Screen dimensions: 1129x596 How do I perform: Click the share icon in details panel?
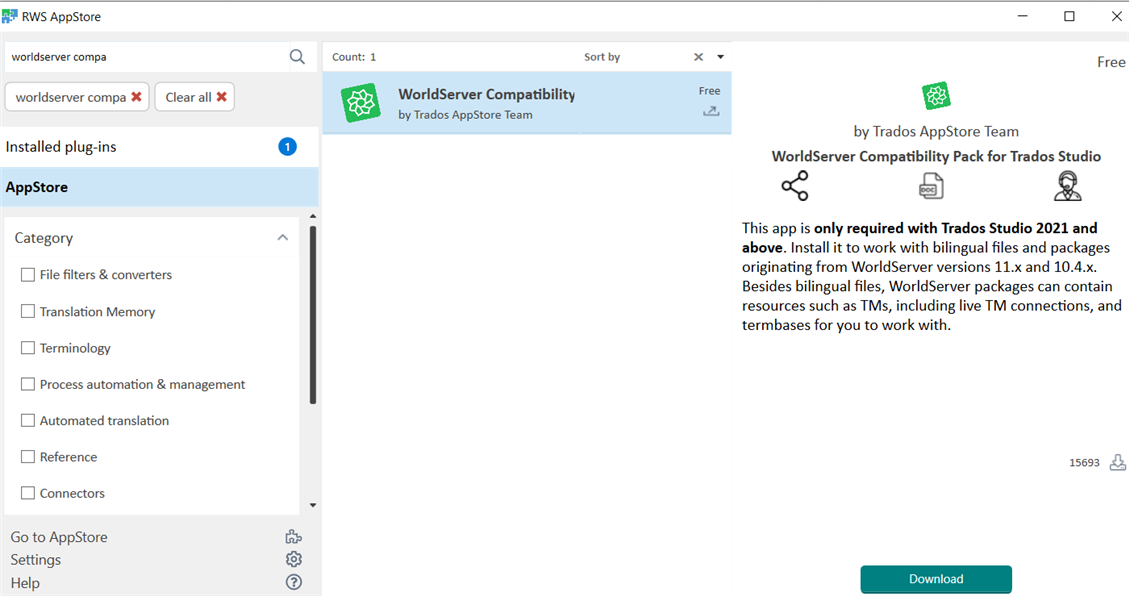click(x=795, y=186)
